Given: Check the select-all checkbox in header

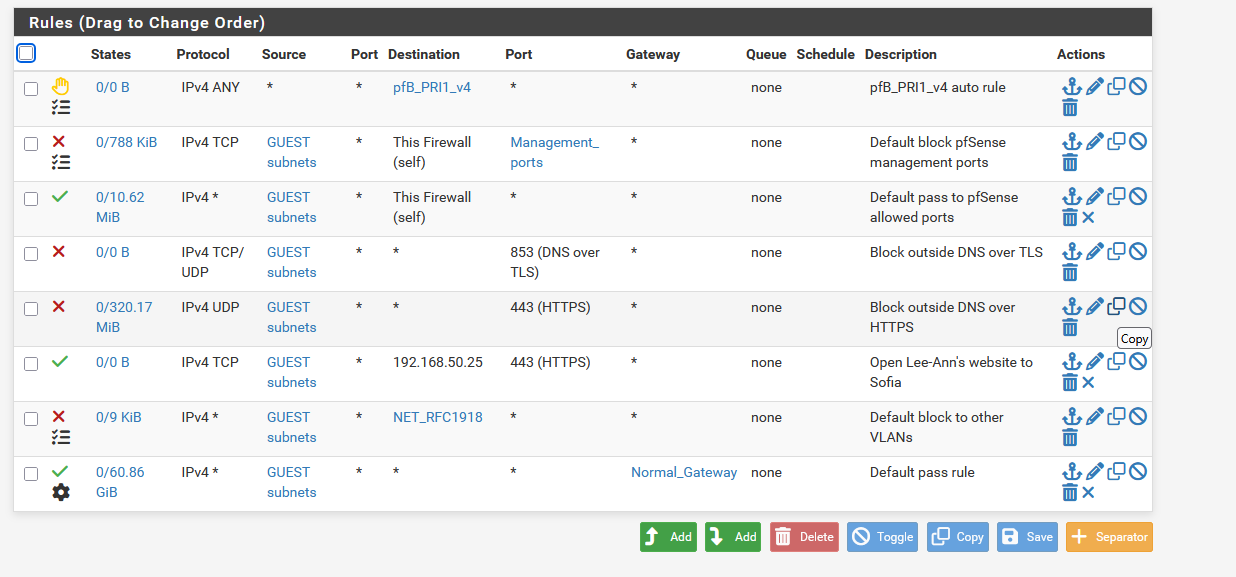Looking at the screenshot, I should [27, 53].
